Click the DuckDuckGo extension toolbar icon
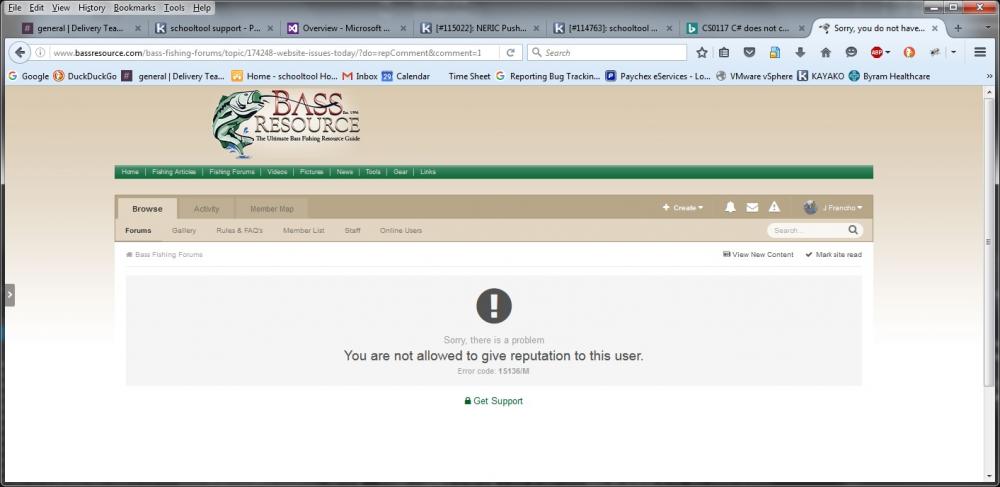 [909, 53]
